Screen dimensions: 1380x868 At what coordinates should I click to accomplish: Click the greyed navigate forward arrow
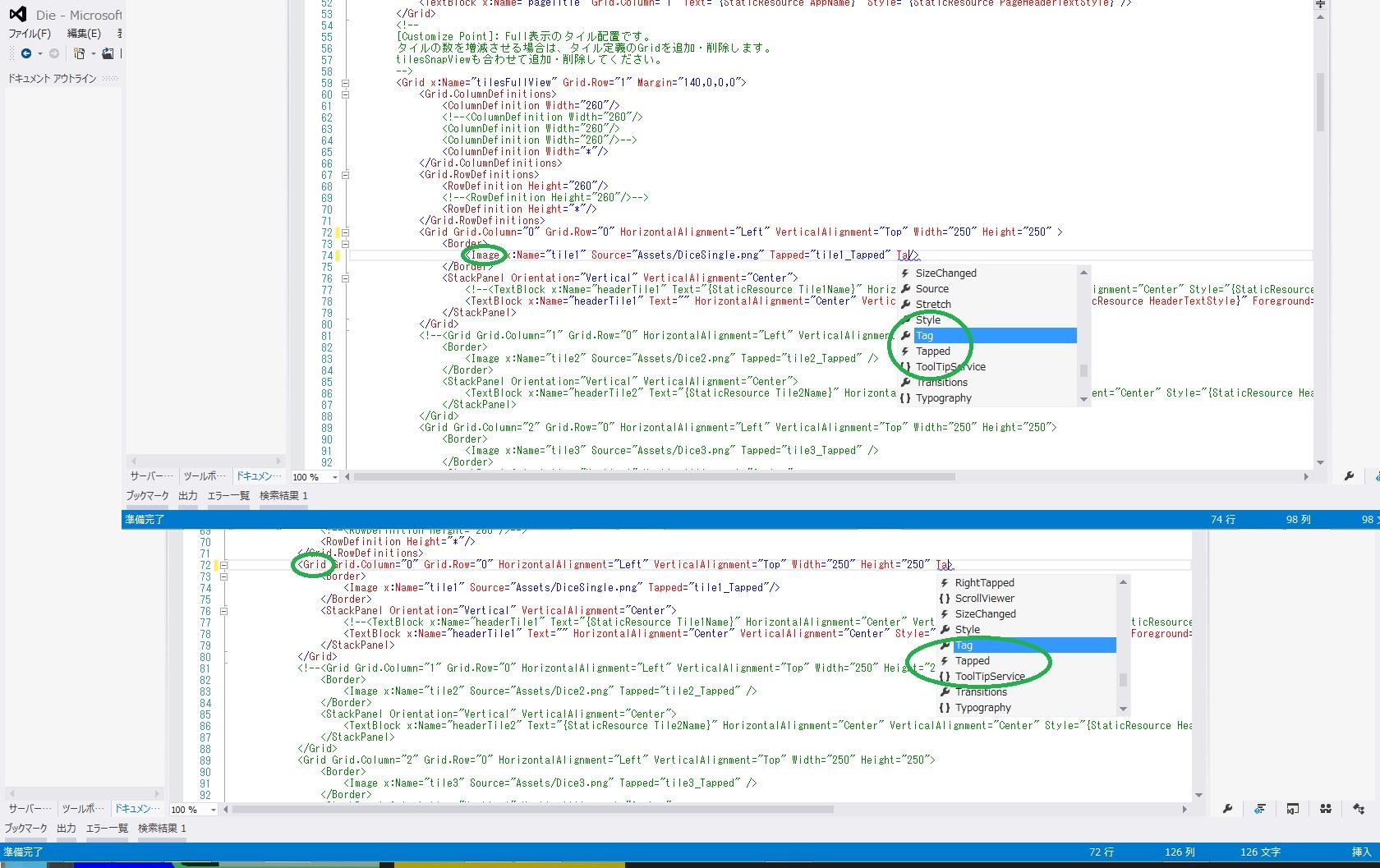pos(54,53)
